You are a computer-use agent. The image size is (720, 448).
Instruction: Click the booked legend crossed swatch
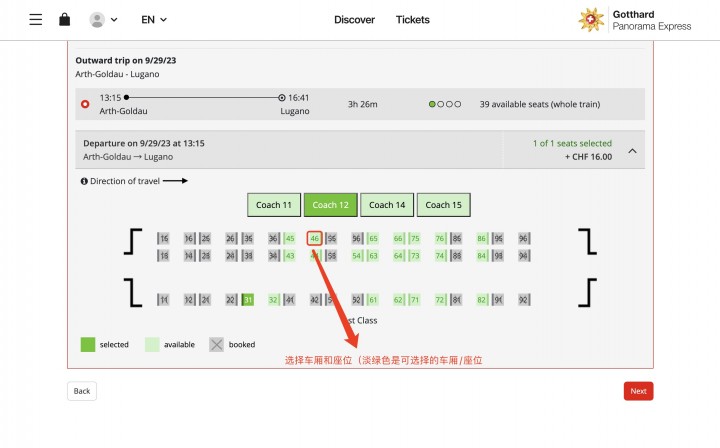click(x=216, y=345)
